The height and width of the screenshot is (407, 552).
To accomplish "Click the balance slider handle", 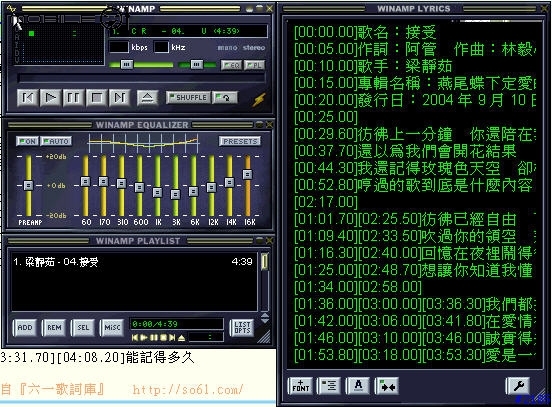I will coord(196,64).
